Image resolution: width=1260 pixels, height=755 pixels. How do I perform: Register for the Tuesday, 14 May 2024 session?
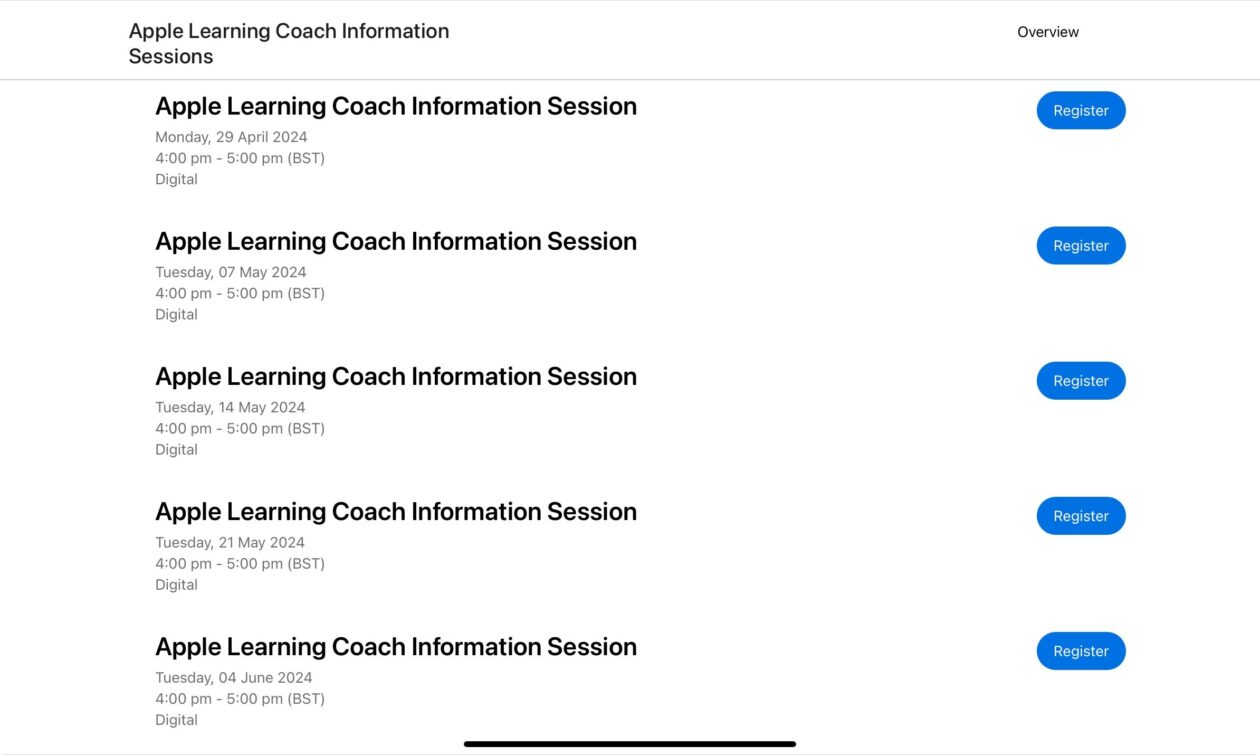tap(1080, 380)
